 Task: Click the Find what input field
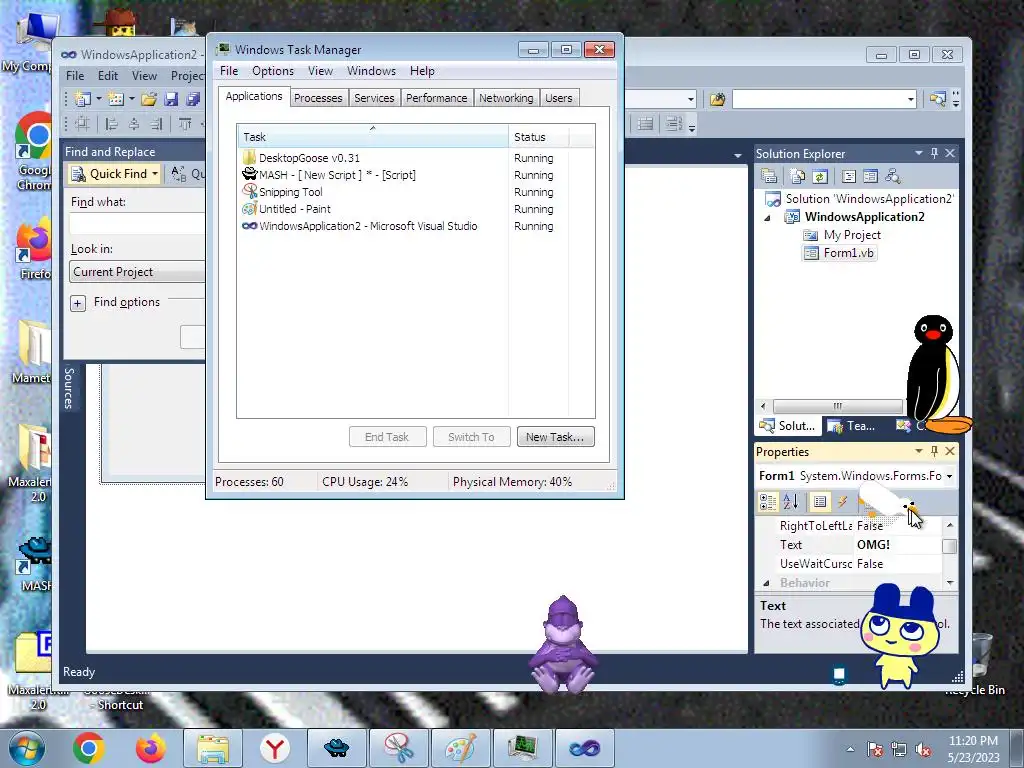[x=136, y=224]
